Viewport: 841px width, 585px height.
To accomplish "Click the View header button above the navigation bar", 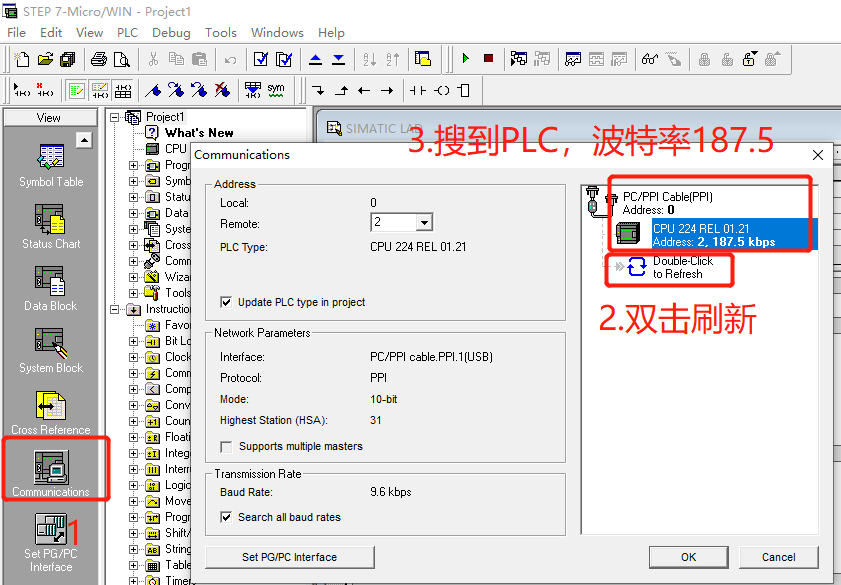I will click(50, 118).
